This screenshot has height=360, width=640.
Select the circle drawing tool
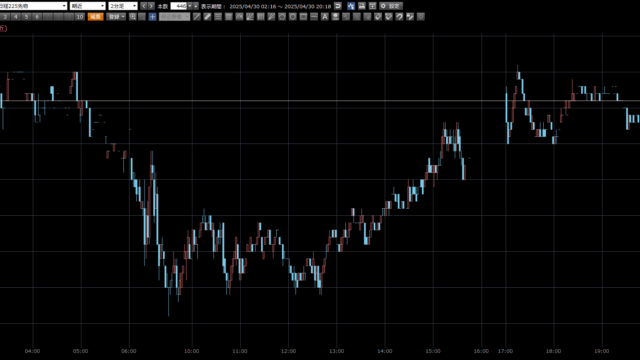(x=282, y=17)
